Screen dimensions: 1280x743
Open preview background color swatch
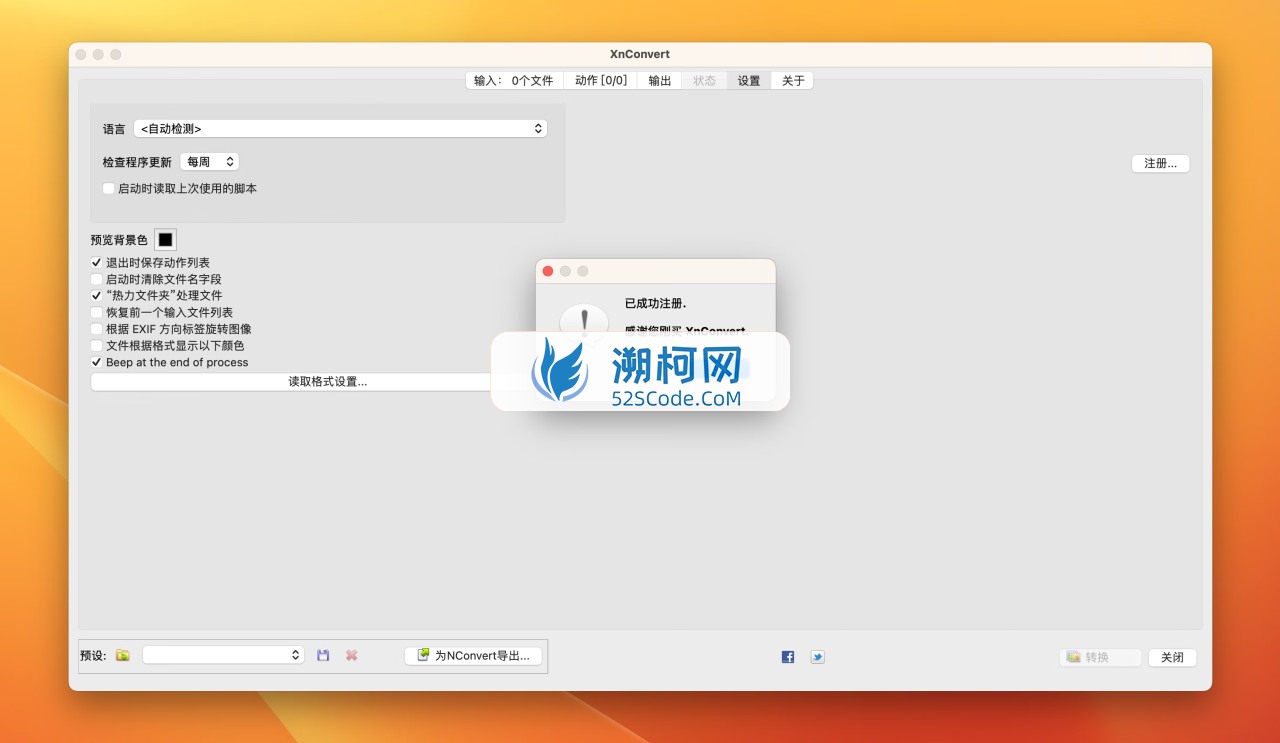click(x=165, y=240)
